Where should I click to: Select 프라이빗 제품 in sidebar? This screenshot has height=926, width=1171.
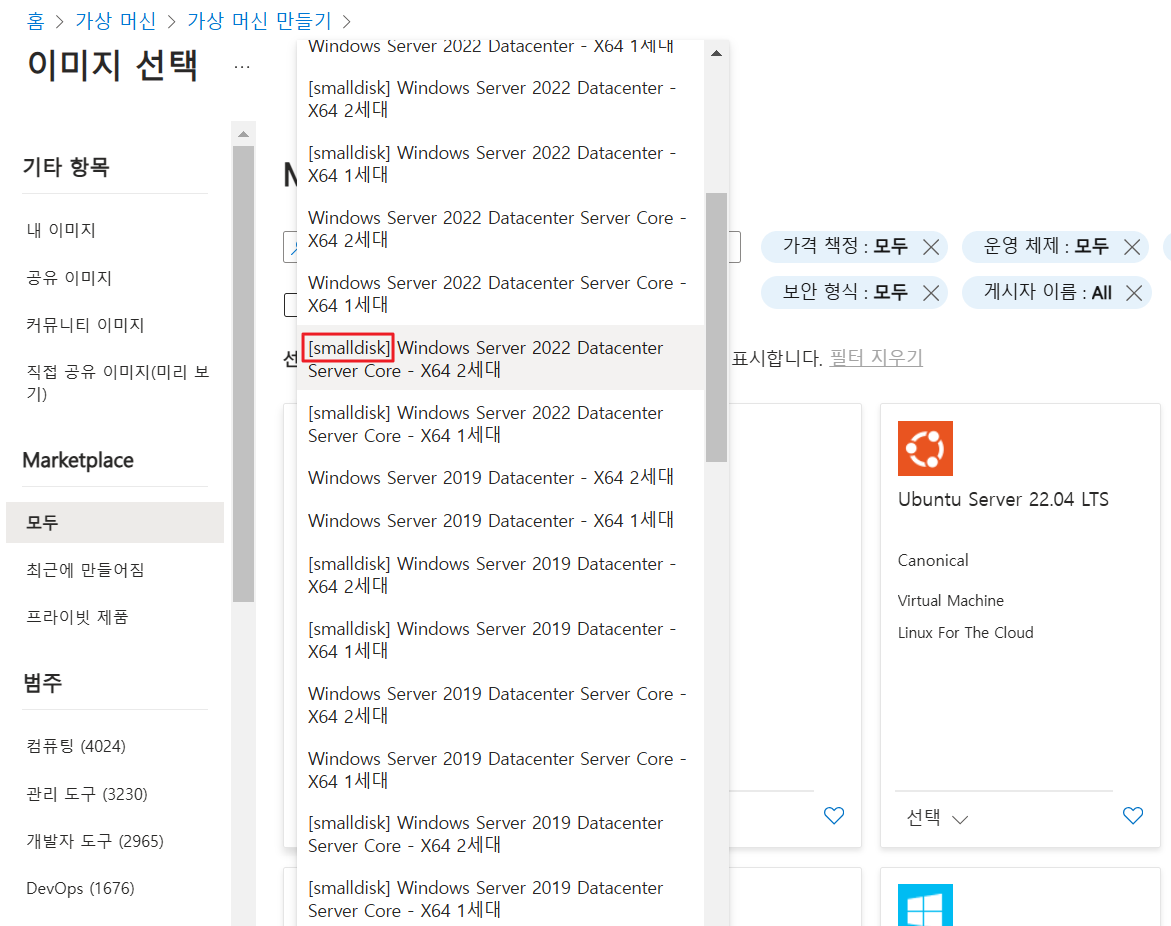point(77,617)
